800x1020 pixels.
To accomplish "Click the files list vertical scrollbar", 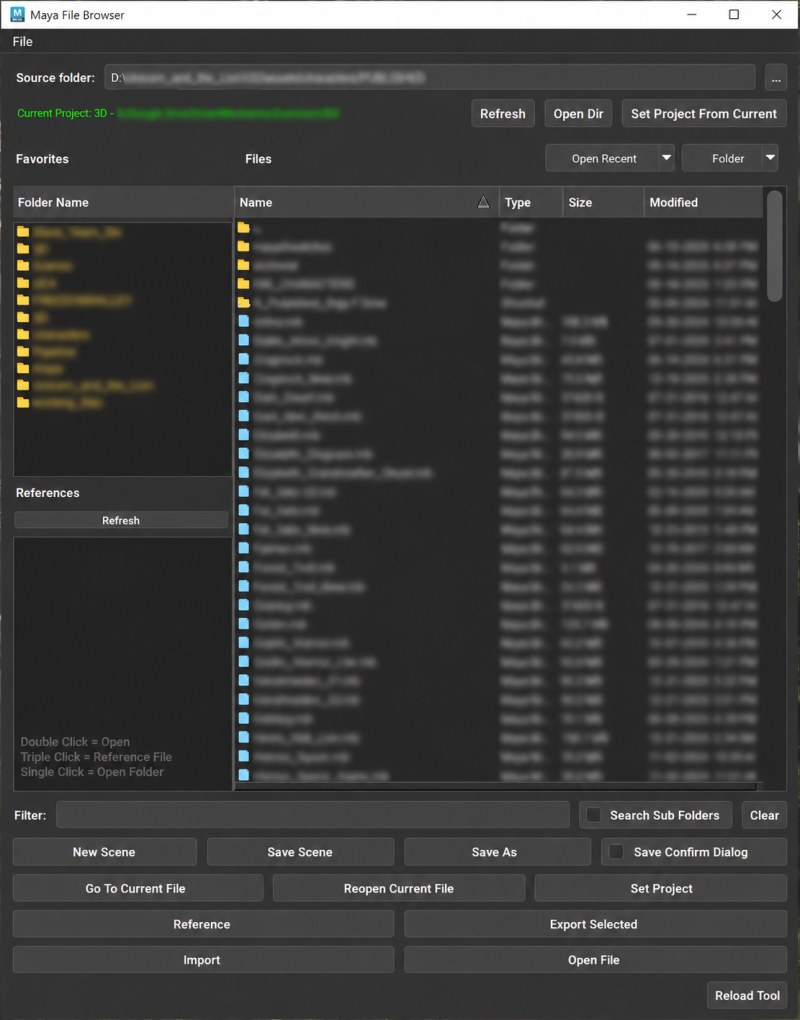I will pyautogui.click(x=774, y=246).
